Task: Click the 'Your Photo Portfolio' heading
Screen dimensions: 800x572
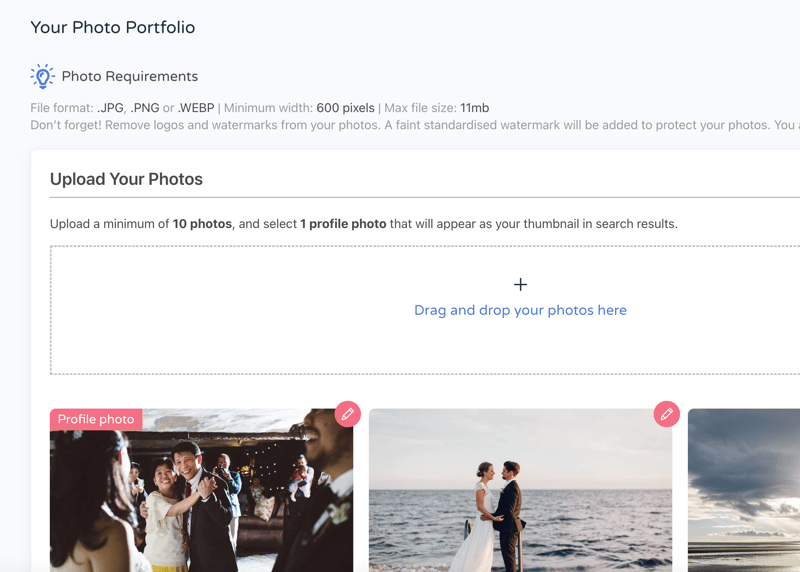Action: pos(113,27)
